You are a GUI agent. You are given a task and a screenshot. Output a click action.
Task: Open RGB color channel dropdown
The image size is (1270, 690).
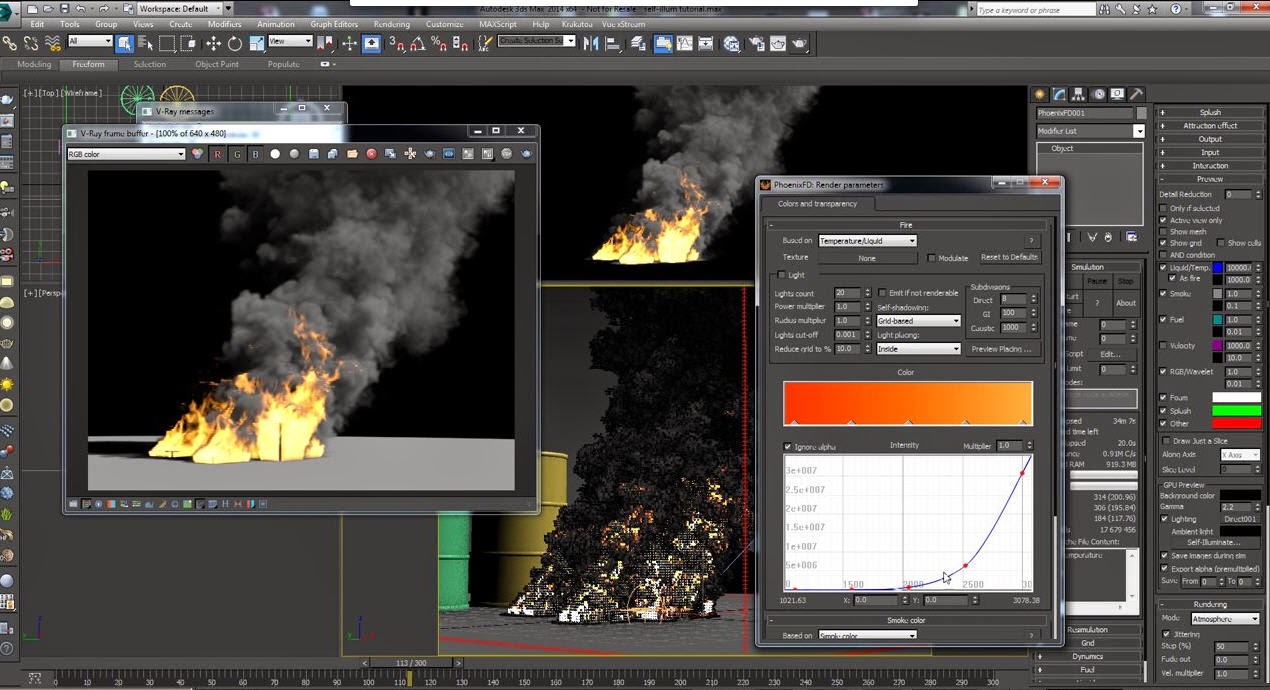point(126,154)
